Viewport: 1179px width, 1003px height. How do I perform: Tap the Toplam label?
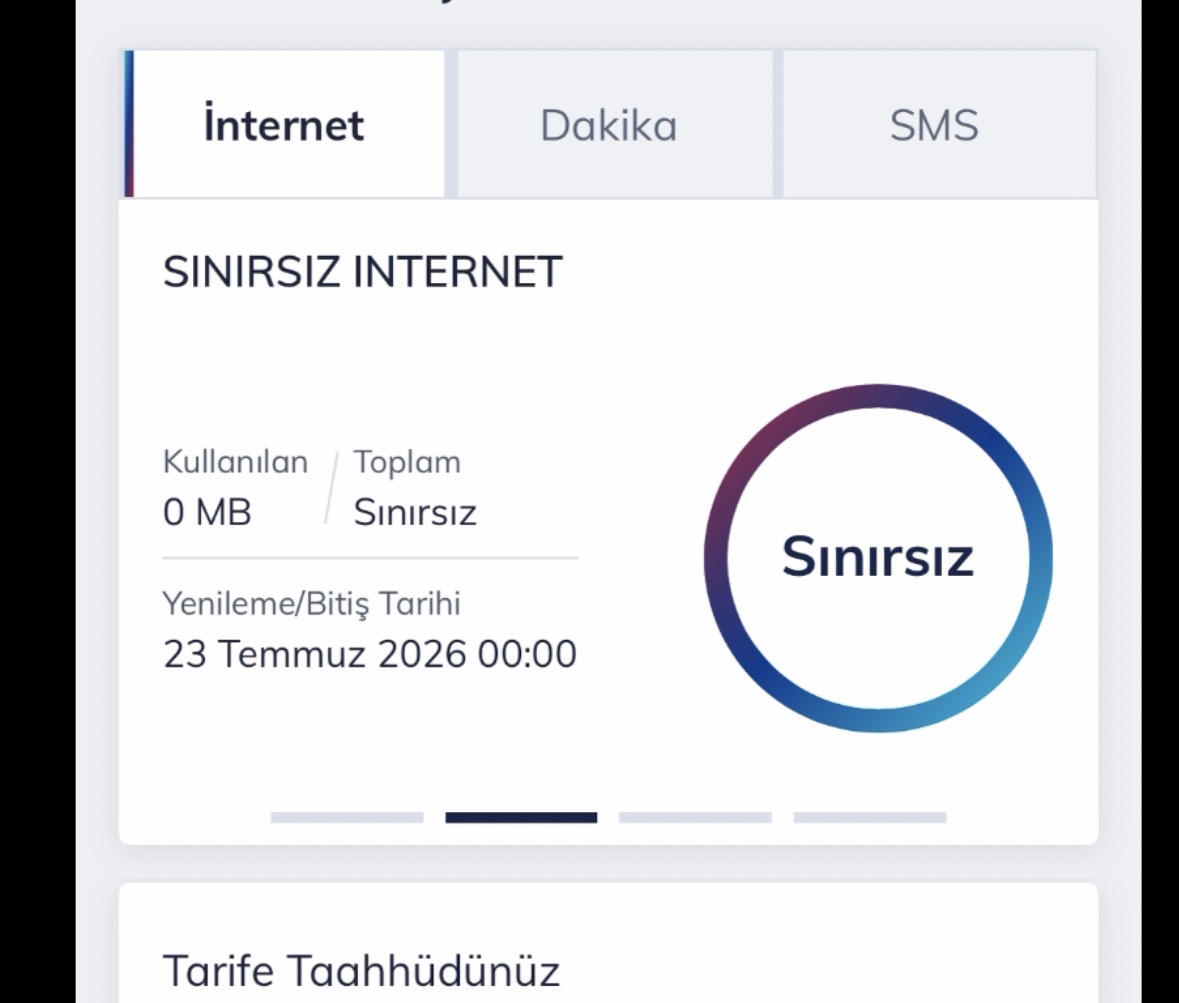407,462
